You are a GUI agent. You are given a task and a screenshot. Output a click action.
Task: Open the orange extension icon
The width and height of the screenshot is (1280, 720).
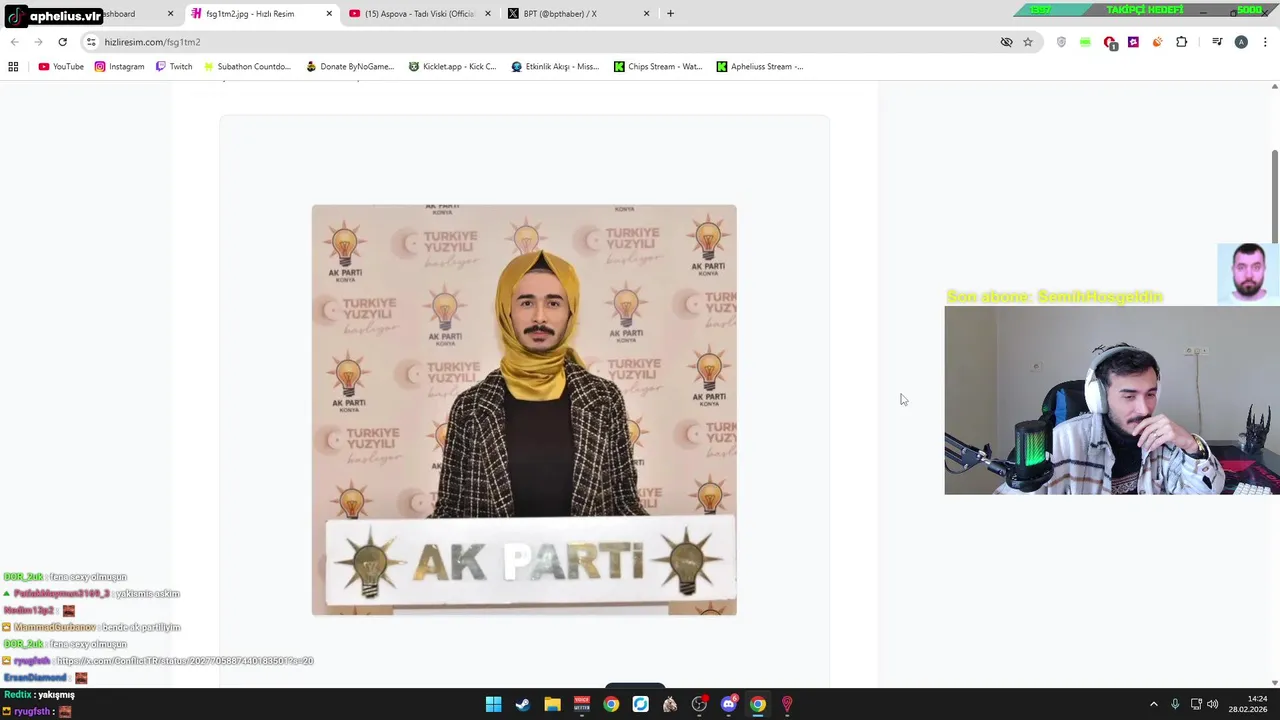tap(1157, 42)
